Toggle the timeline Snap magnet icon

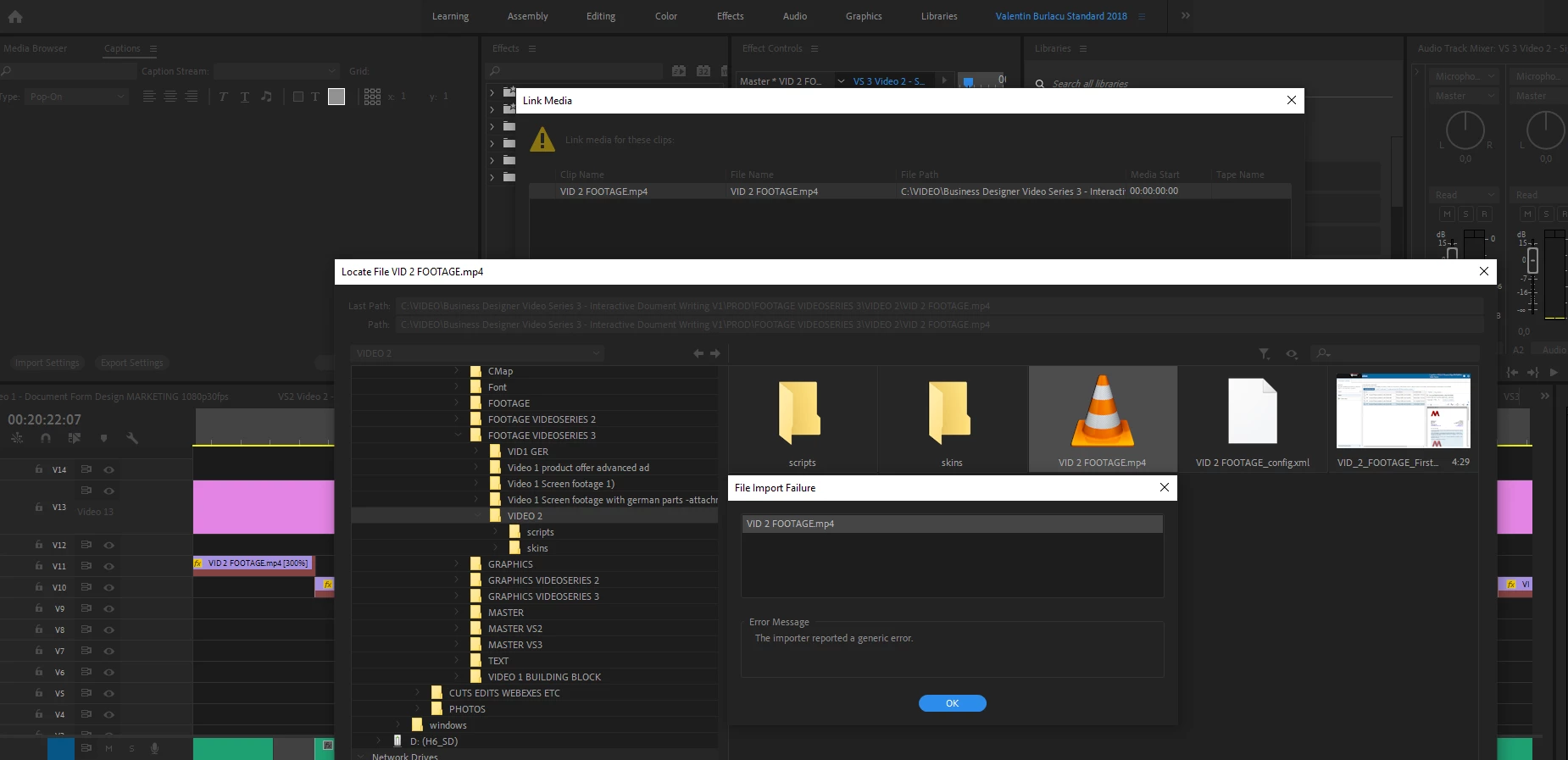[46, 438]
